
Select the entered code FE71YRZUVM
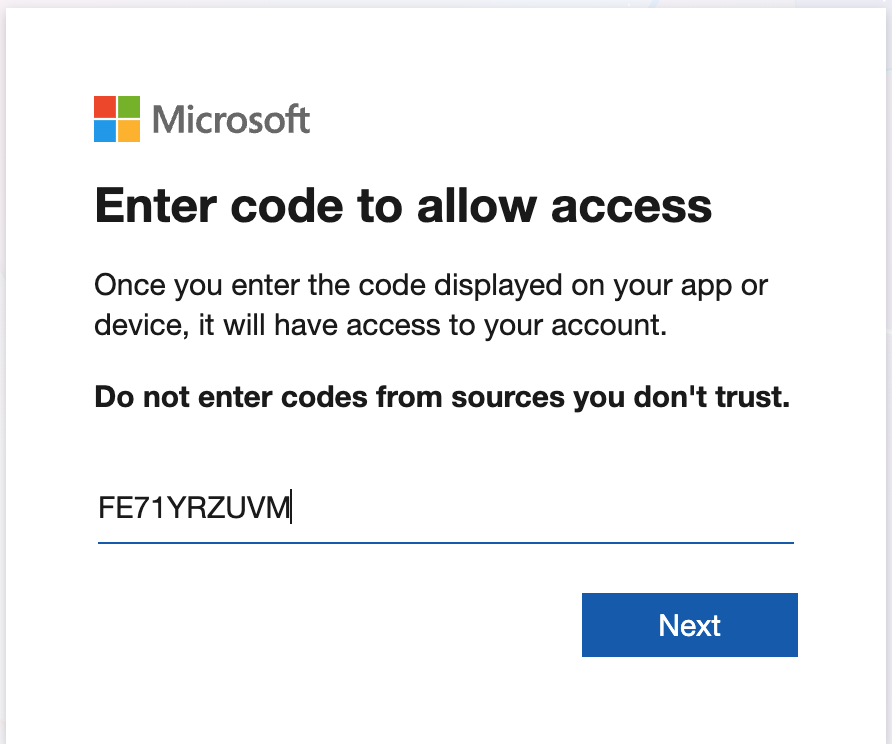coord(192,507)
